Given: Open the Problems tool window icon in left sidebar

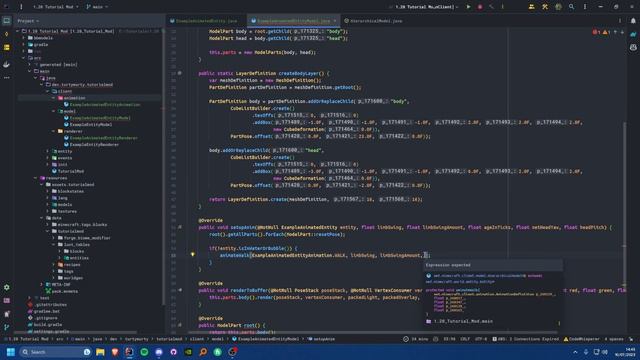Looking at the screenshot, I should 7,314.
